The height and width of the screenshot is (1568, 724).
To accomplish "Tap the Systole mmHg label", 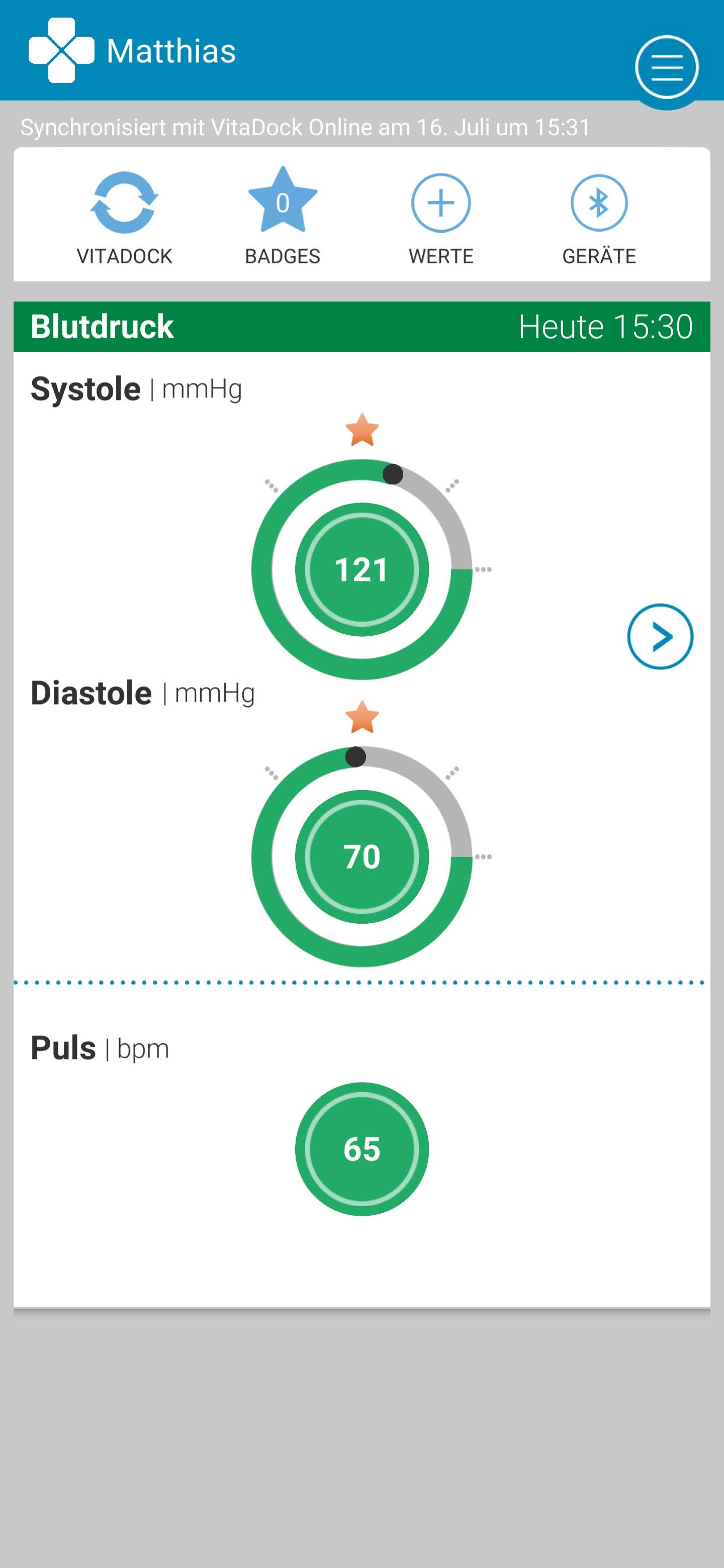I will [136, 389].
